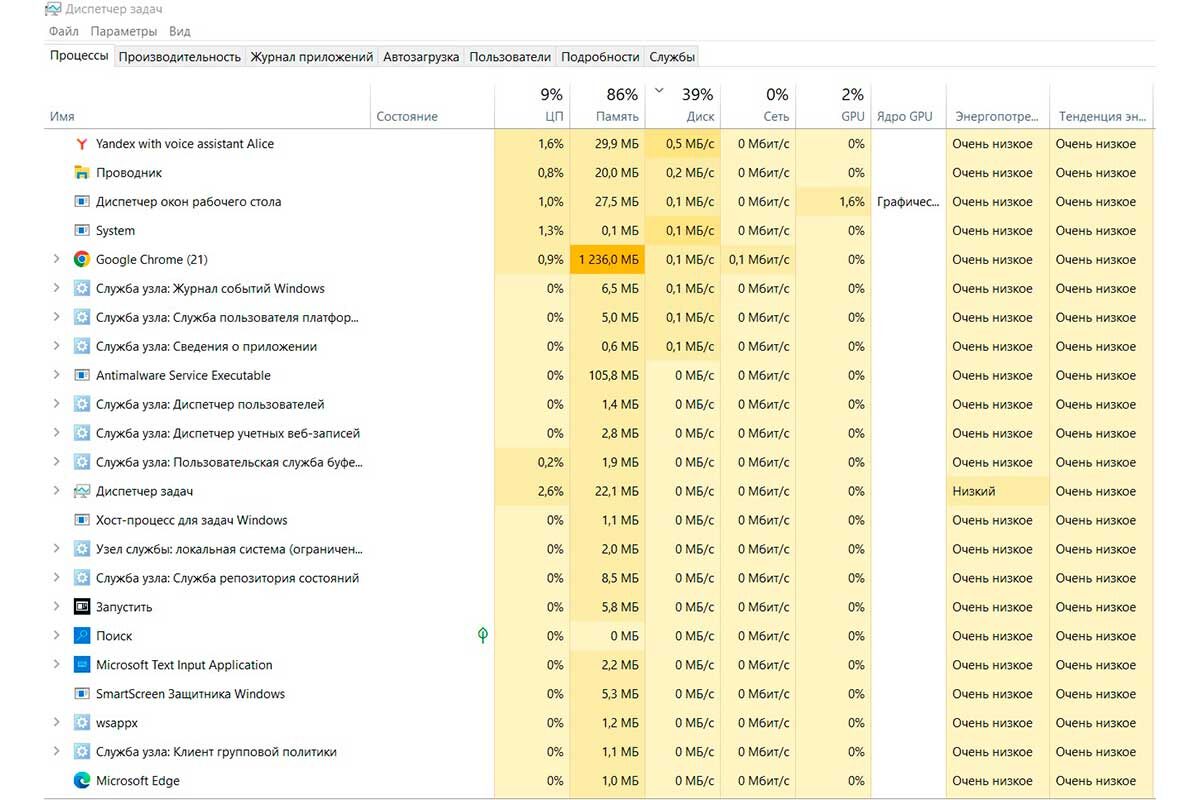Select the Microsoft Text Input Application icon

(81, 664)
